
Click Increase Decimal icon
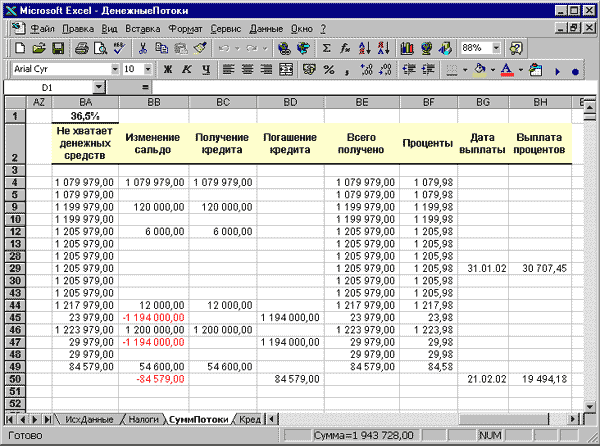[366, 70]
